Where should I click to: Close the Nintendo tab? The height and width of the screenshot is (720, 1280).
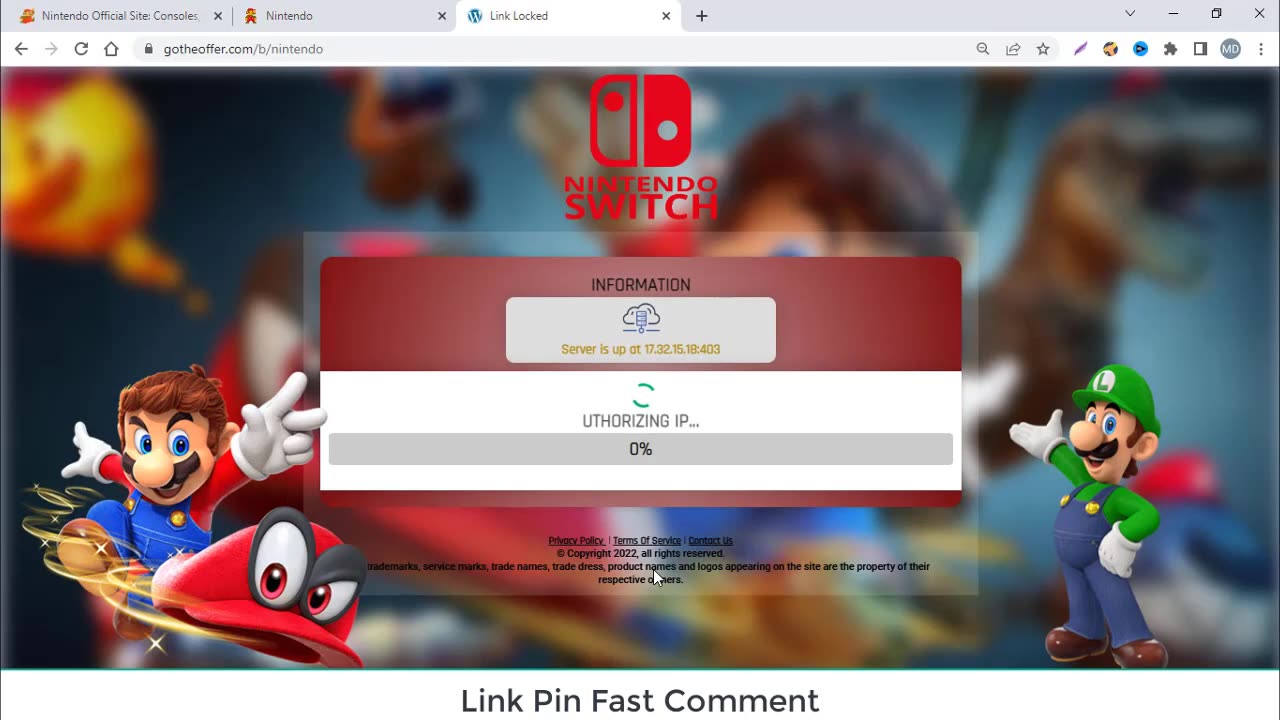click(x=442, y=16)
